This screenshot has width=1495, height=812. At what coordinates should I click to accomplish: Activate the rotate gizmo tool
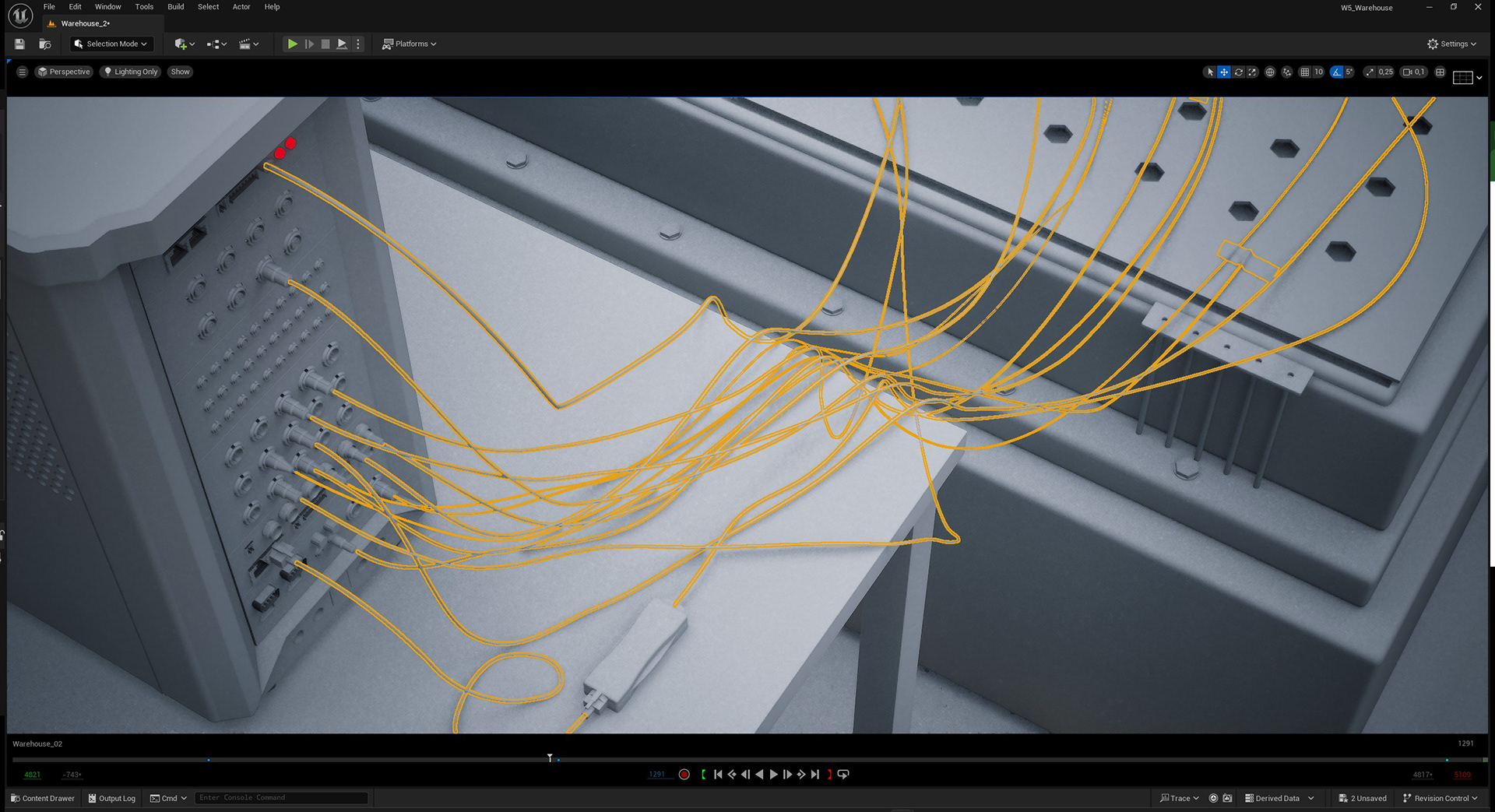1238,72
